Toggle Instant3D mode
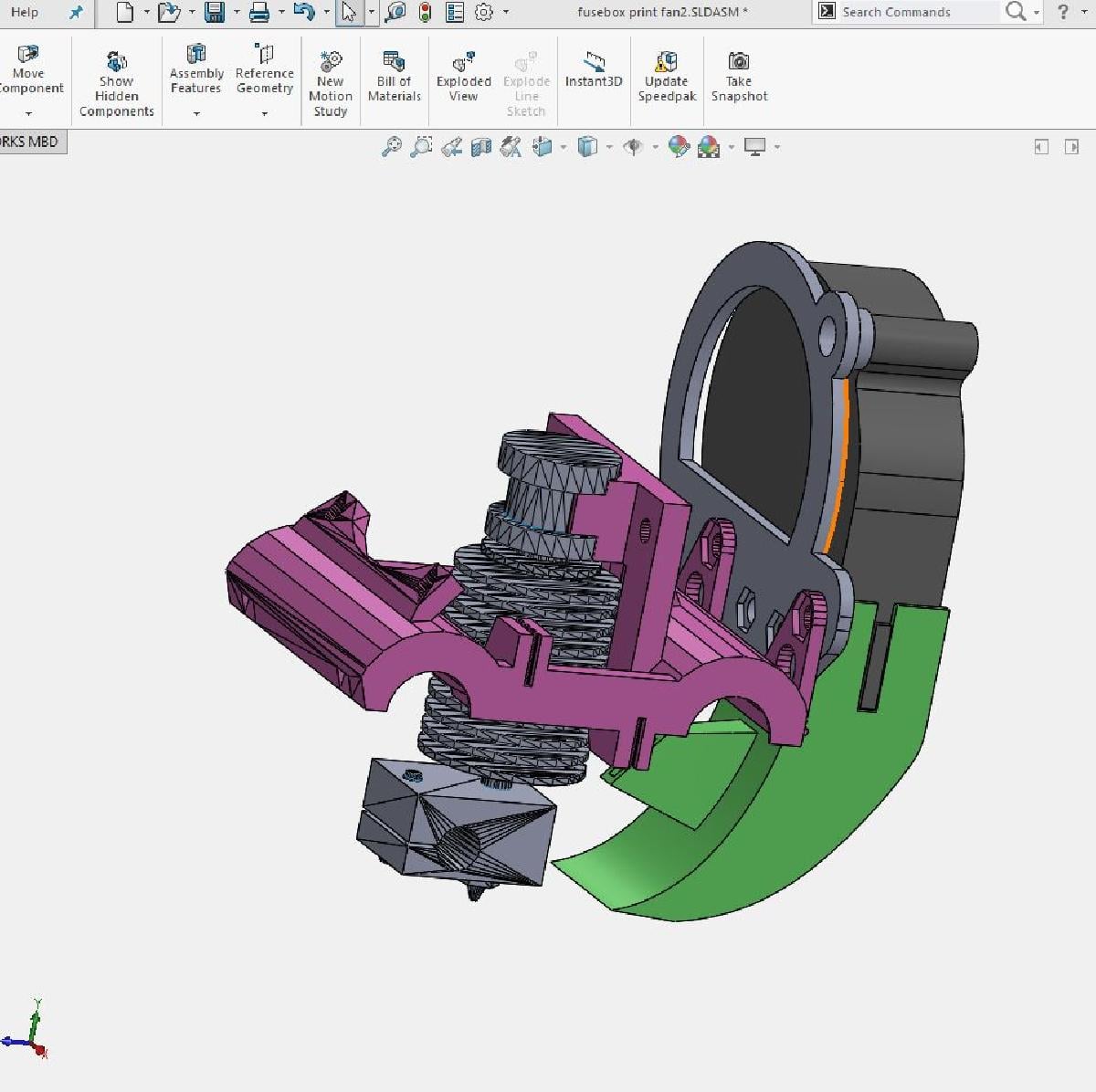Image resolution: width=1096 pixels, height=1092 pixels. [x=593, y=68]
